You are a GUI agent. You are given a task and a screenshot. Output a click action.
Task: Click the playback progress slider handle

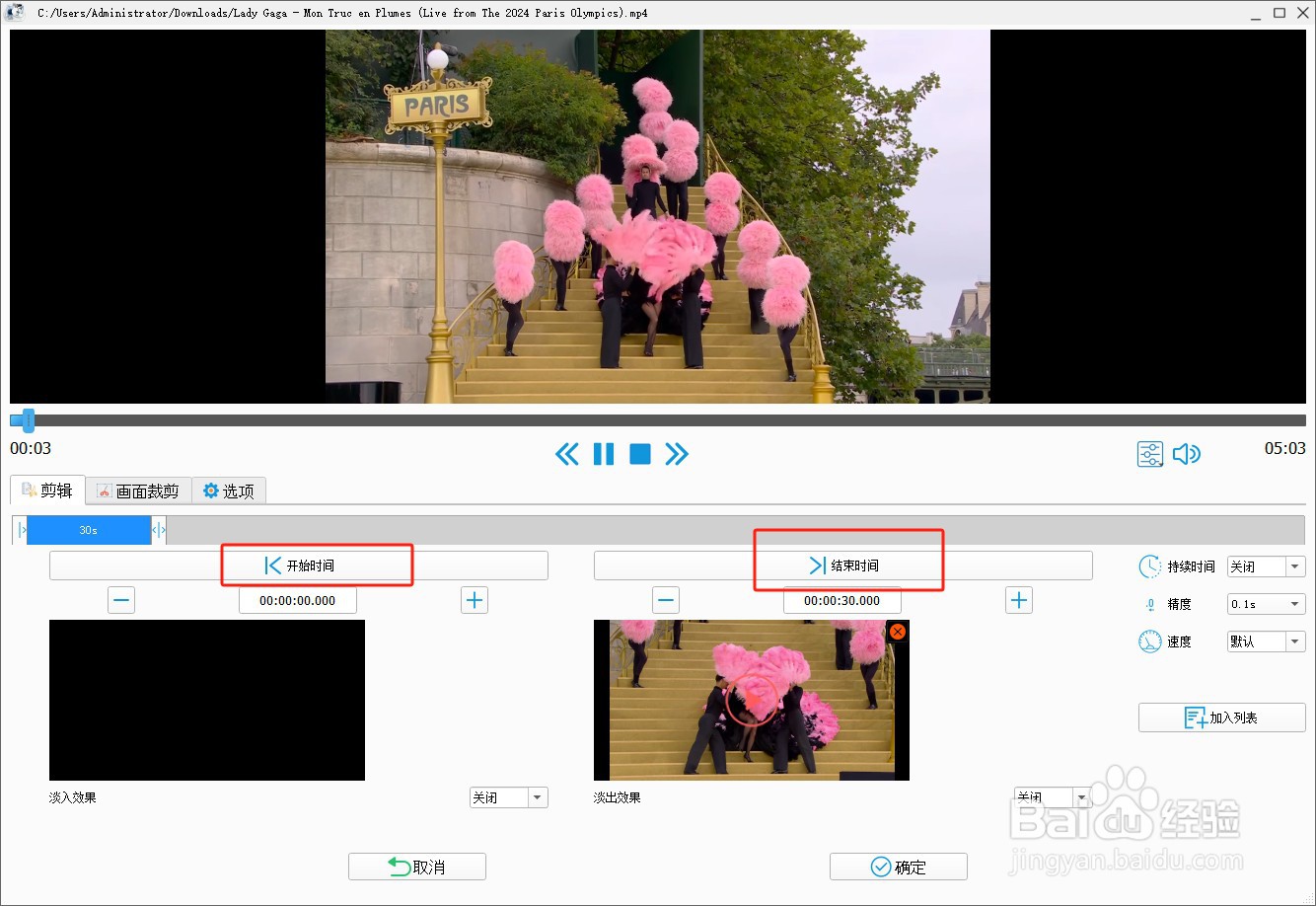28,421
